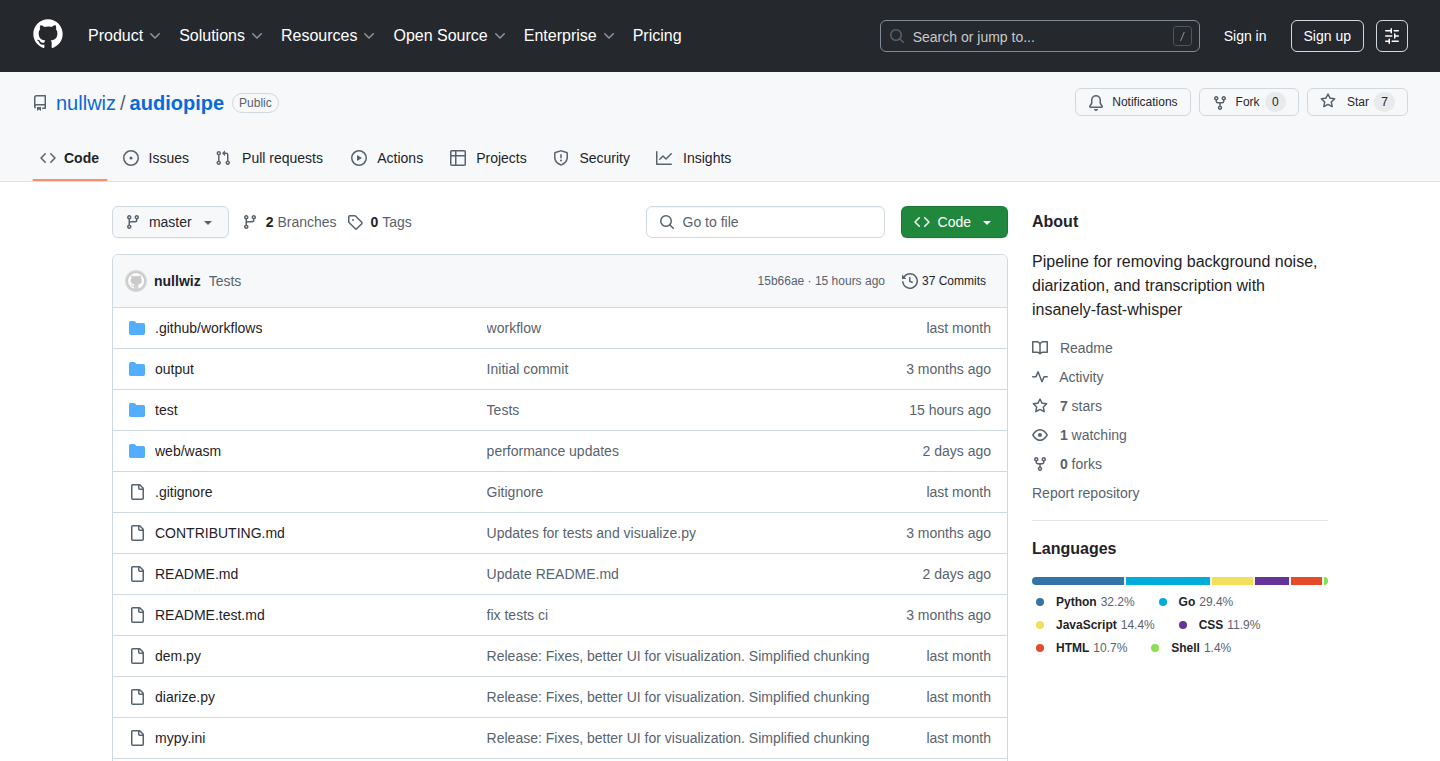Switch to the Actions tab
This screenshot has width=1440, height=761.
coord(387,158)
